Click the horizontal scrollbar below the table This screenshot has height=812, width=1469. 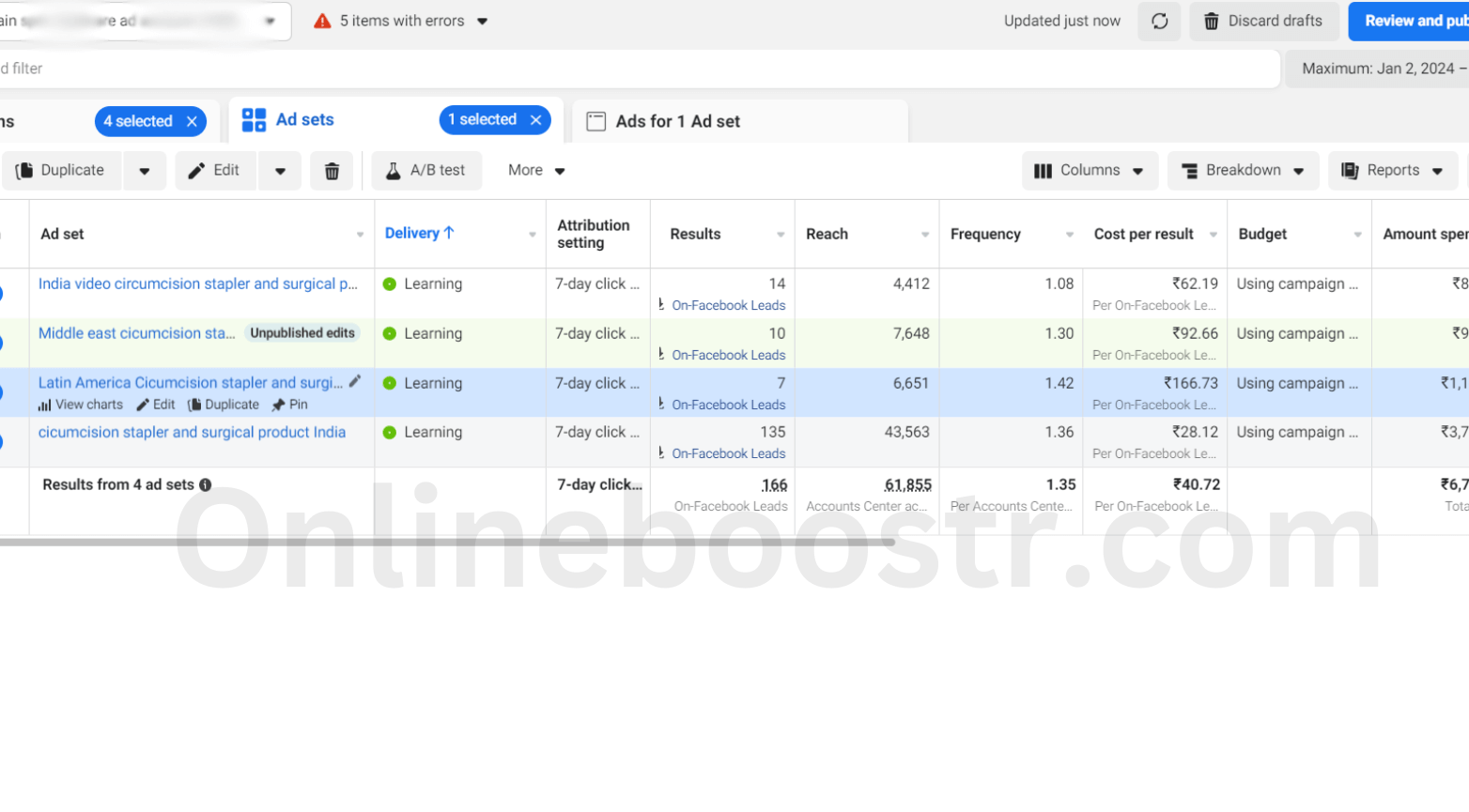[446, 542]
